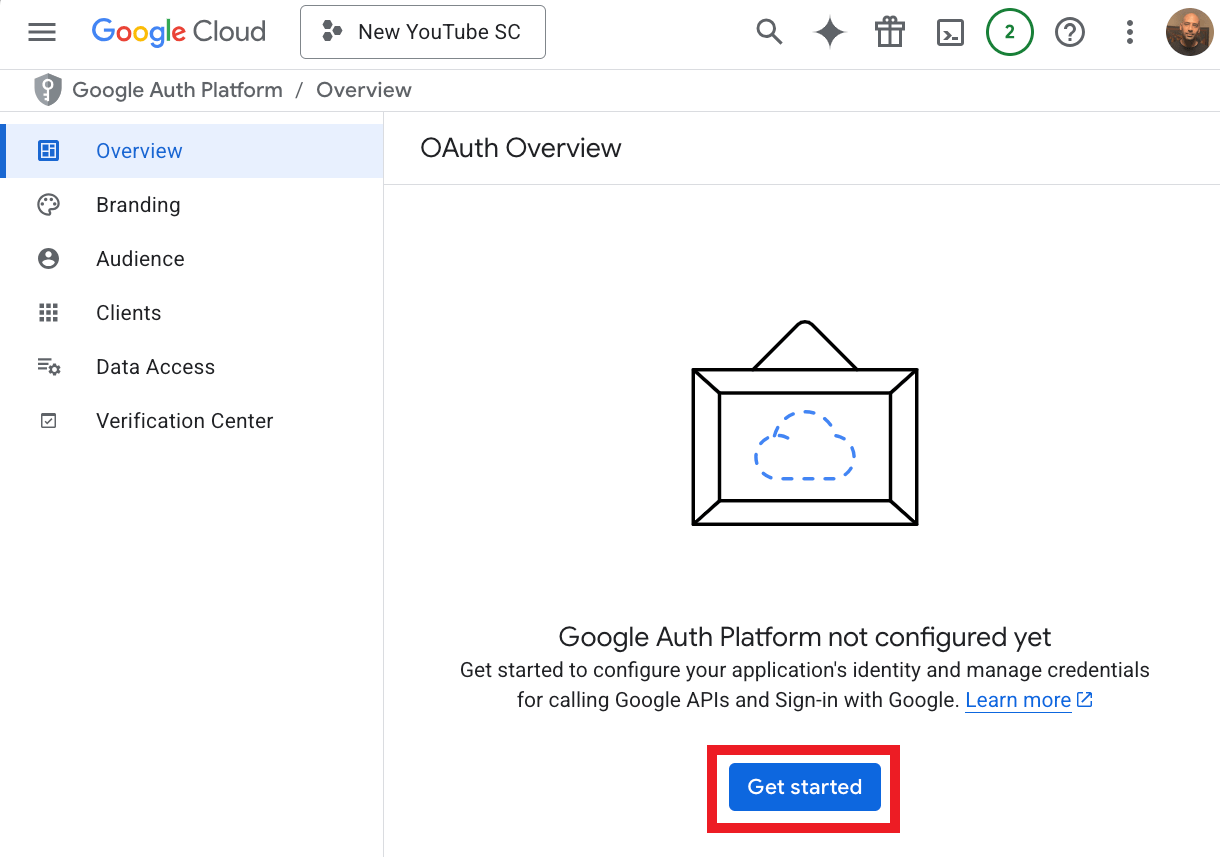
Task: Click the search magnifier icon
Action: (768, 32)
